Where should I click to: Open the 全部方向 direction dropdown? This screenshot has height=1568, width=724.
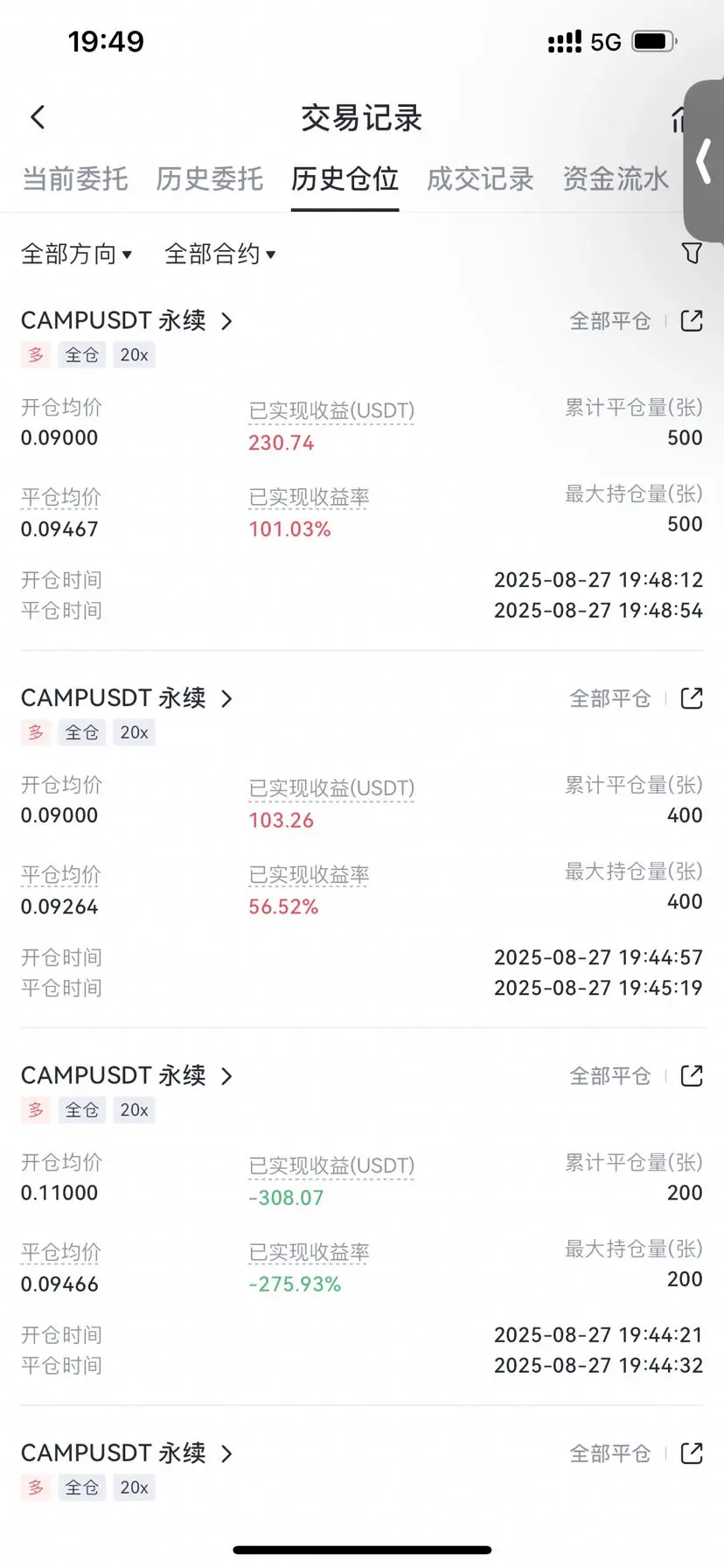pos(77,254)
